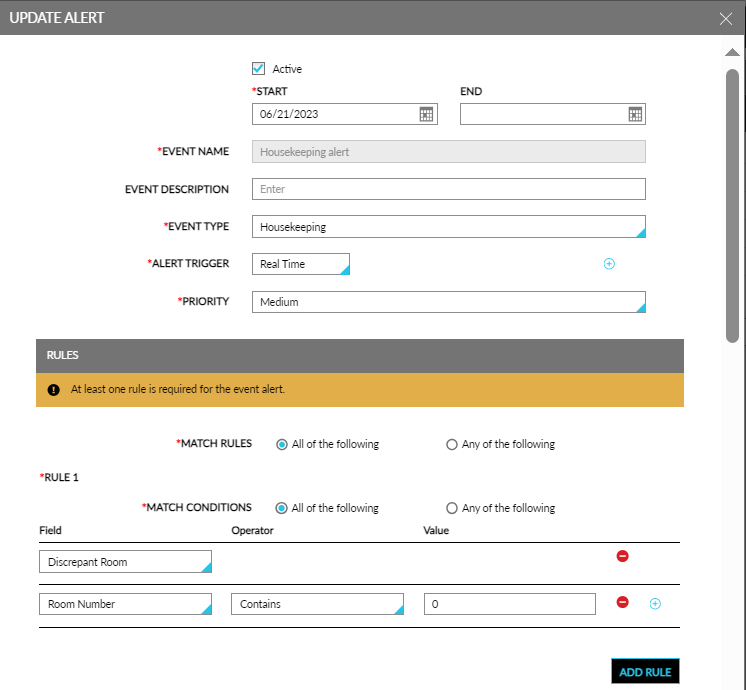Select Match Rules Any of the following
Viewport: 746px width, 690px height.
coord(452,444)
